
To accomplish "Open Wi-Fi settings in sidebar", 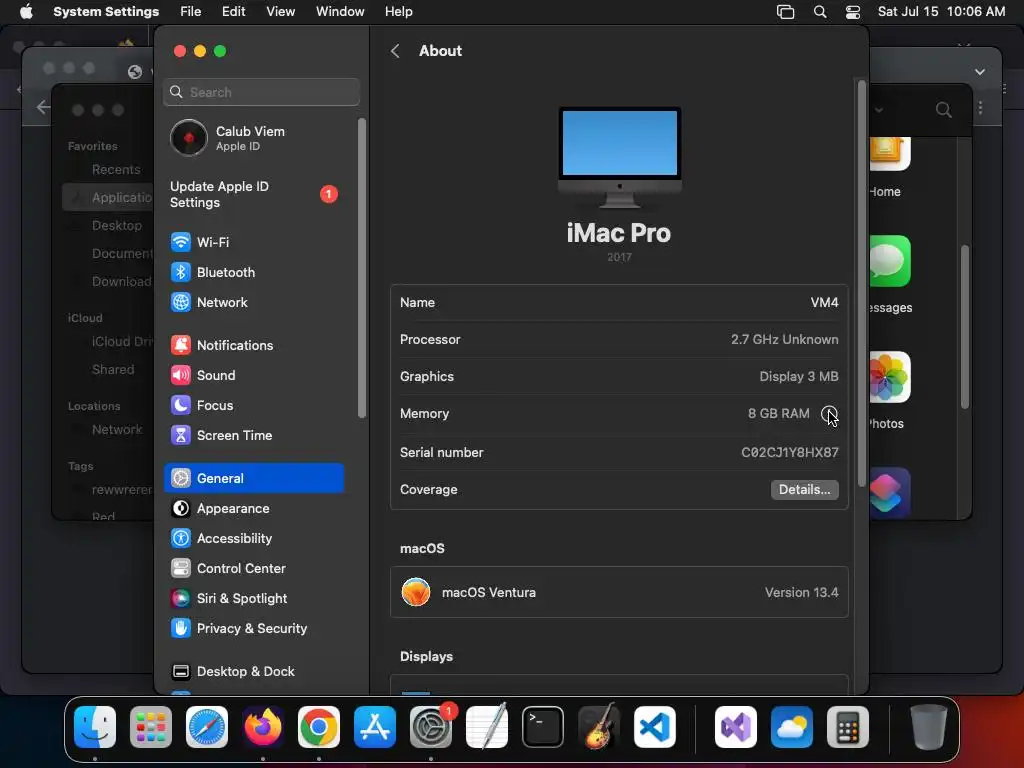I will pyautogui.click(x=254, y=242).
